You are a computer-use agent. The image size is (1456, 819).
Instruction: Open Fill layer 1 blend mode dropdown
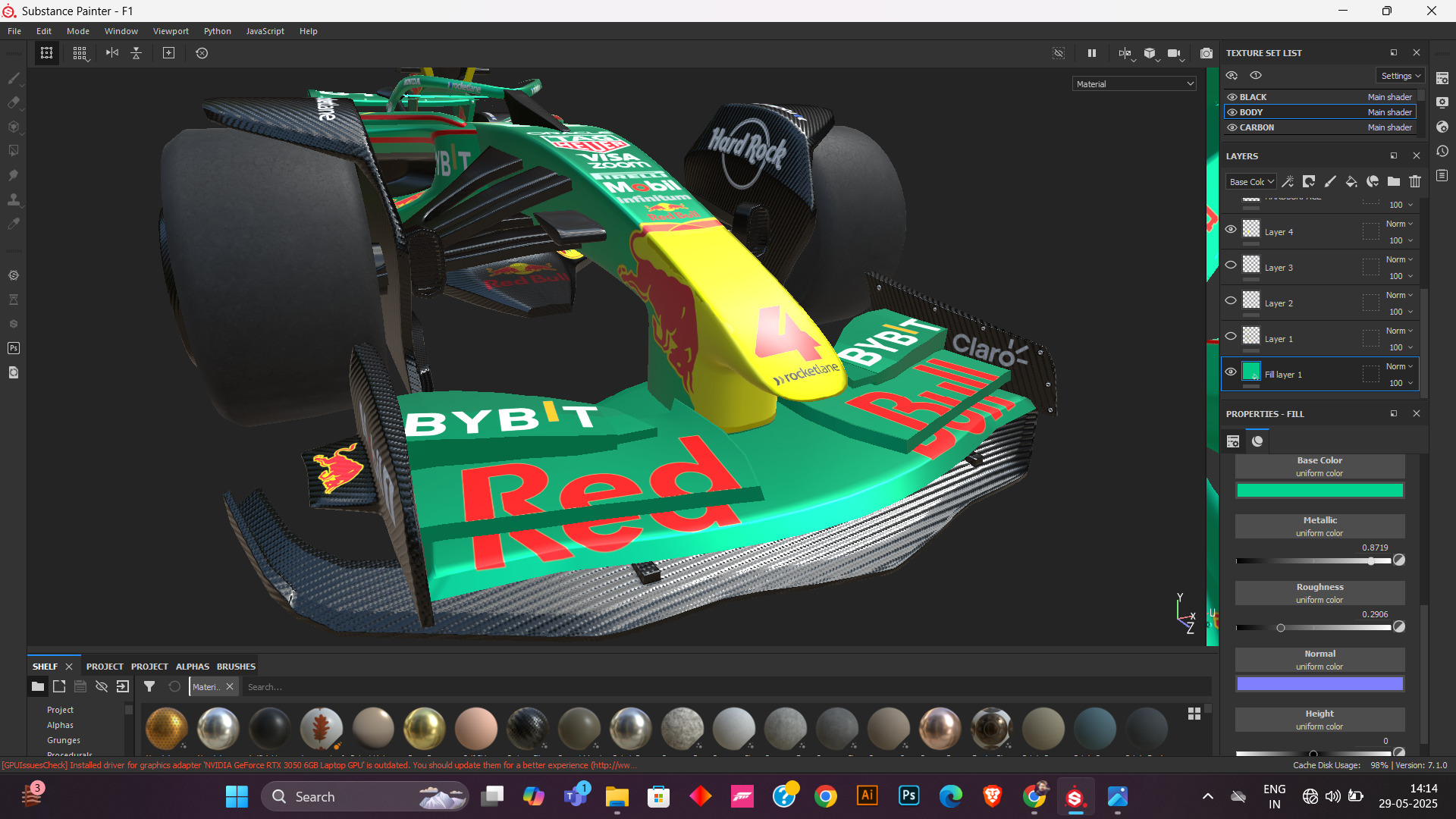coord(1399,366)
